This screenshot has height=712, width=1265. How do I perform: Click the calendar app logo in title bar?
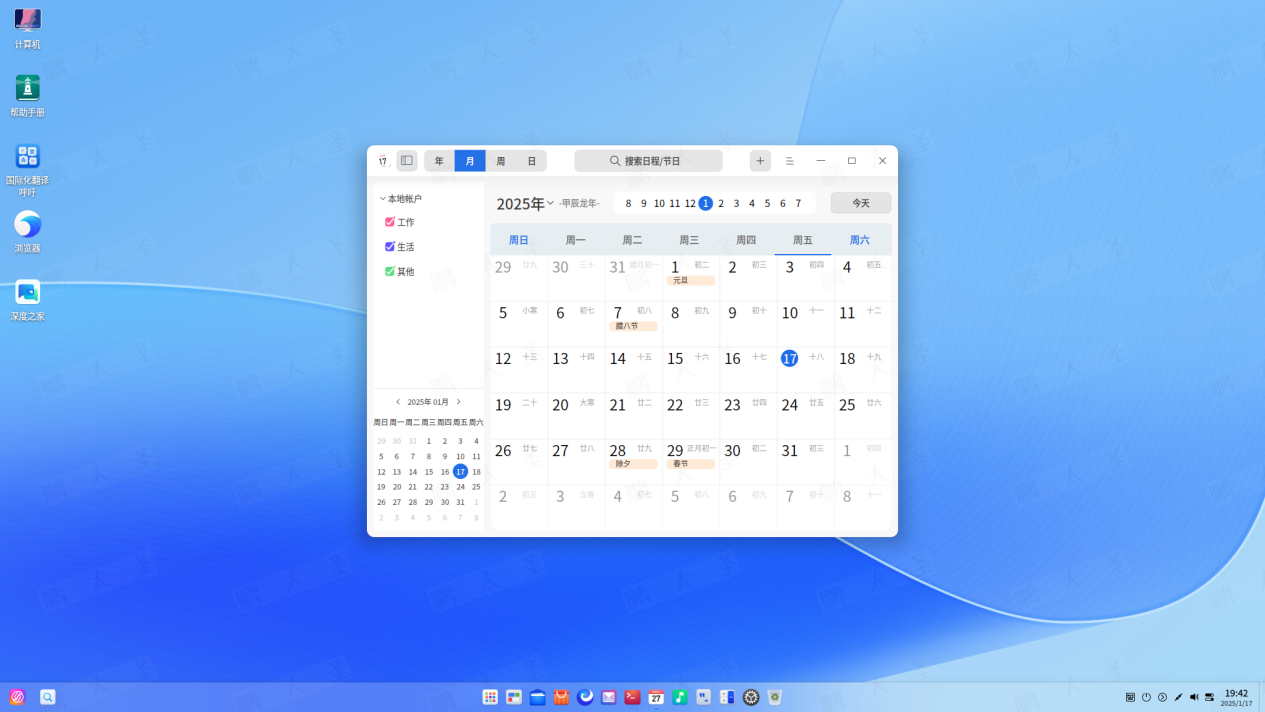382,161
